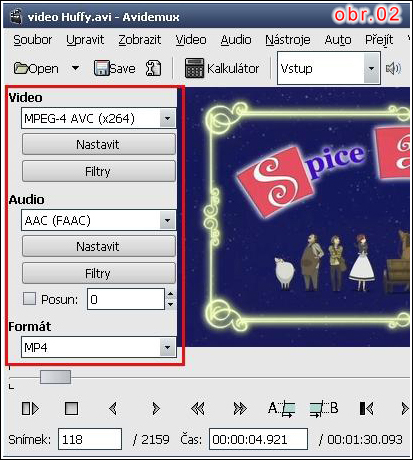Go to previous keyframe with double-arrow
This screenshot has width=413, height=460.
198,408
